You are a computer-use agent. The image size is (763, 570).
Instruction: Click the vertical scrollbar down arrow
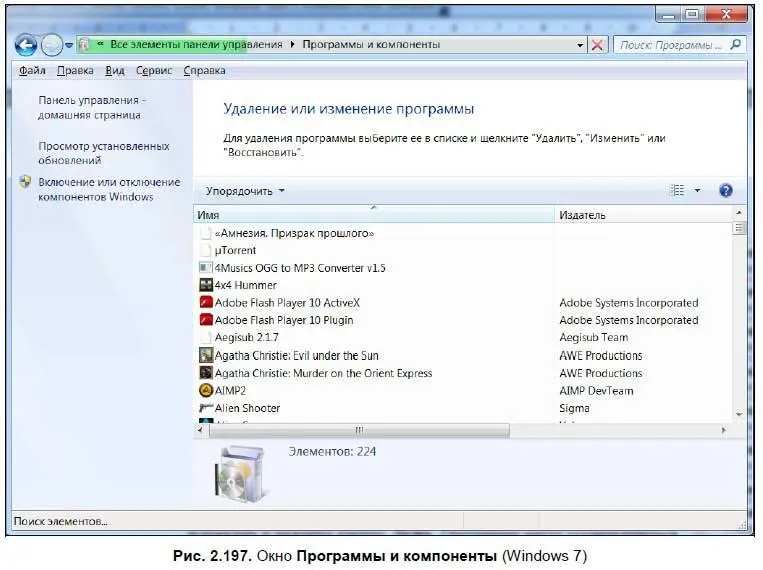[x=739, y=415]
